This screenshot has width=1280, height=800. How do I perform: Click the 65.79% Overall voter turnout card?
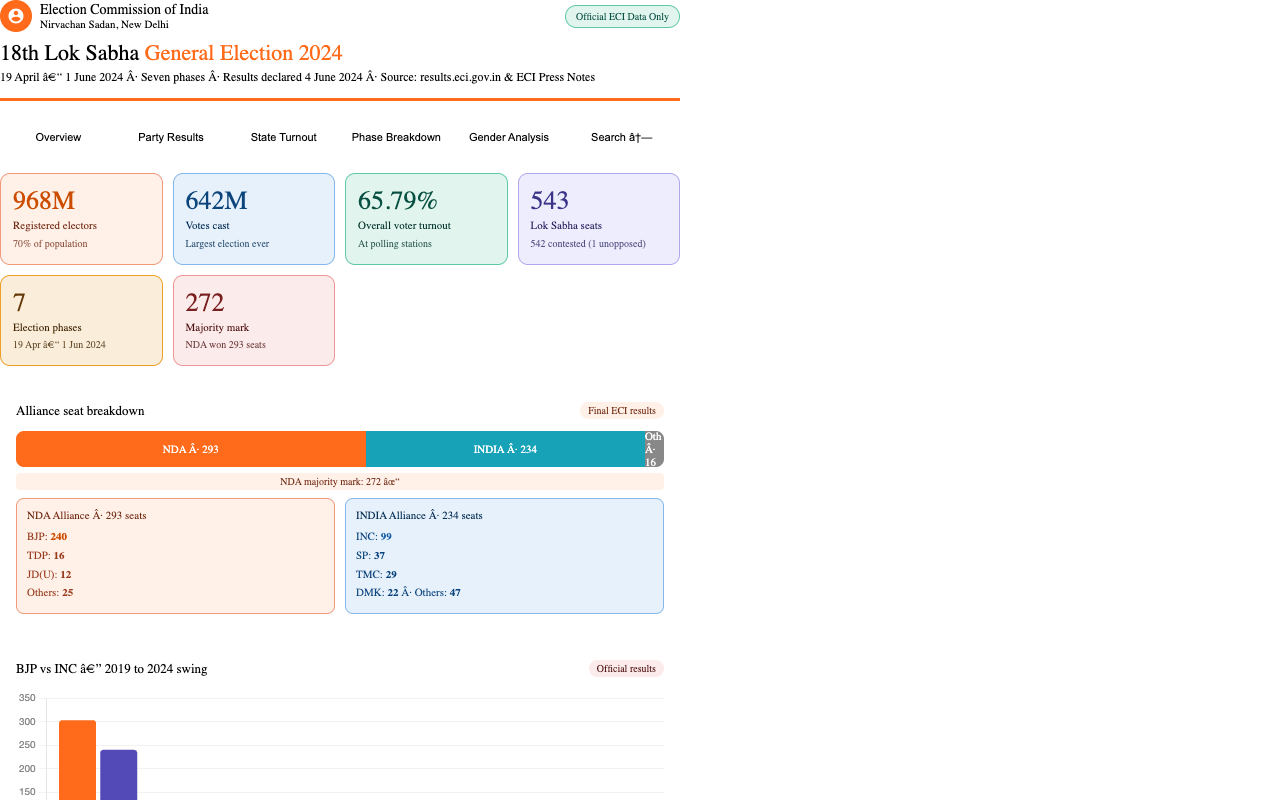click(x=426, y=219)
